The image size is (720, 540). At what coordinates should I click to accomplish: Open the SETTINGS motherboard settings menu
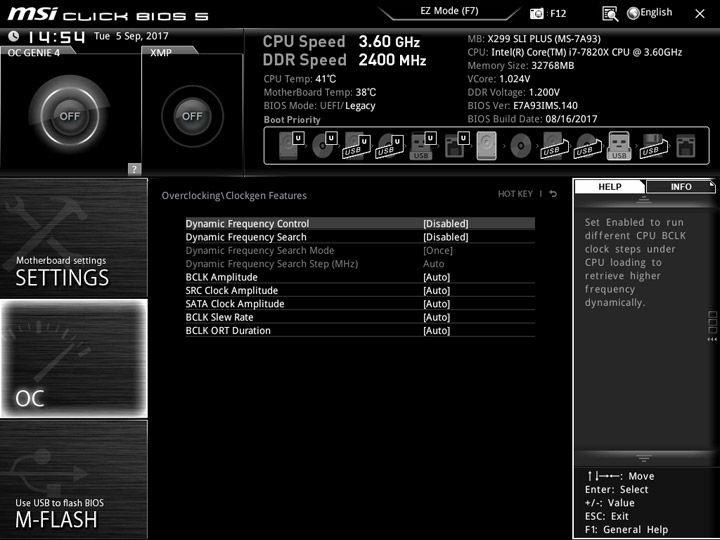tap(73, 238)
